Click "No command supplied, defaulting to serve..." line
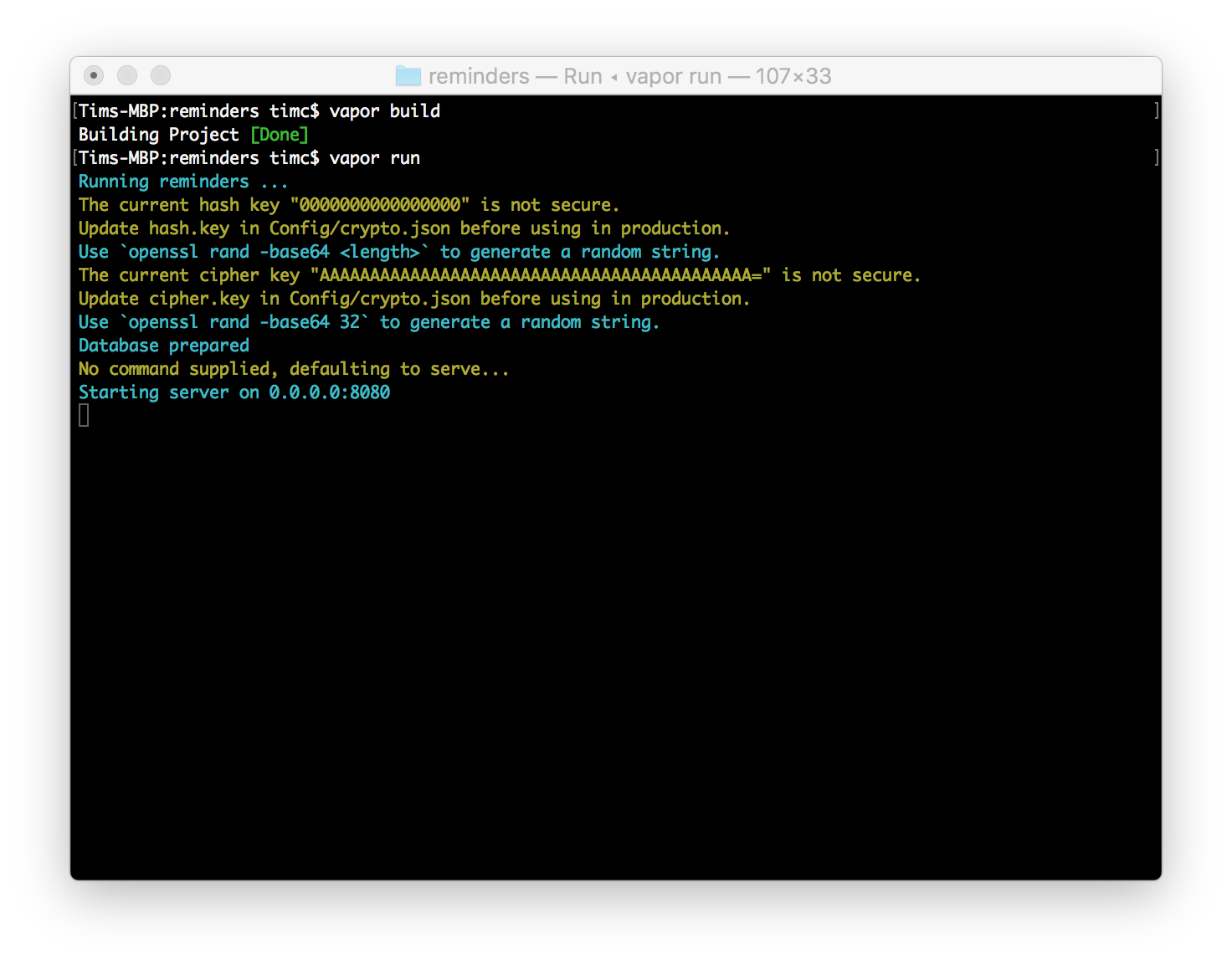 tap(294, 369)
